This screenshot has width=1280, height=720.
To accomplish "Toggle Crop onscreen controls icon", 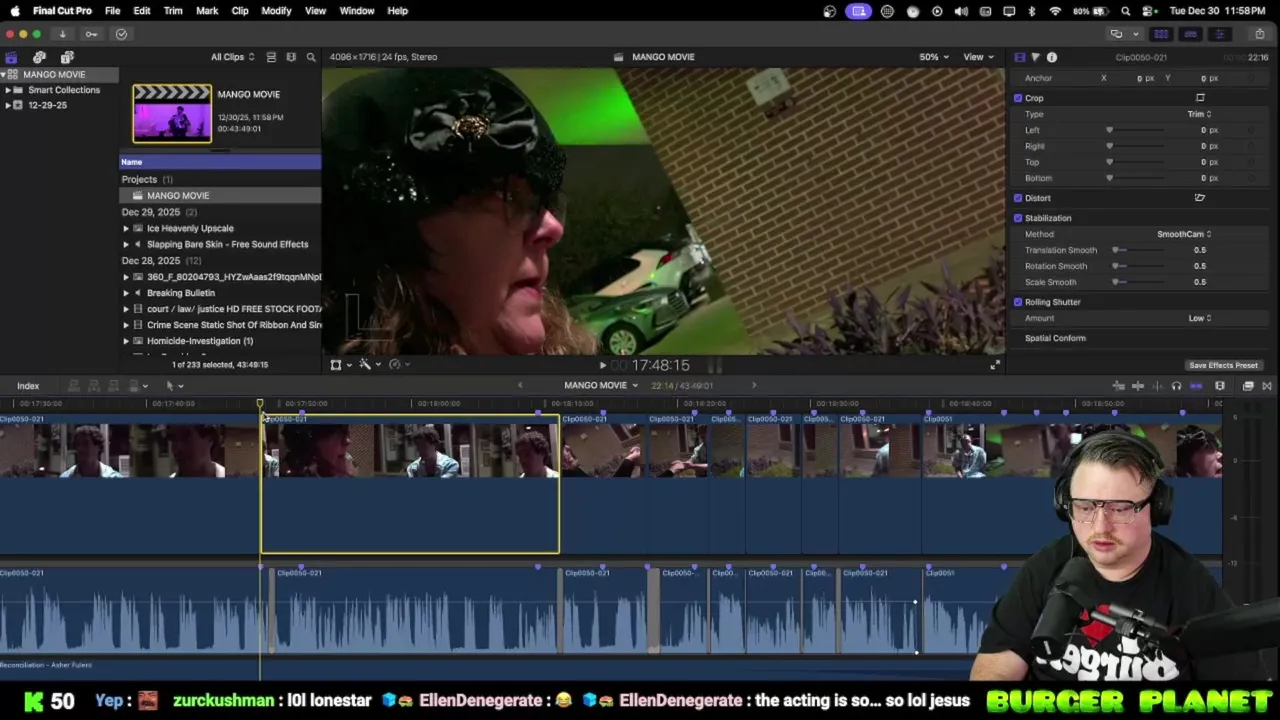I will [1200, 98].
